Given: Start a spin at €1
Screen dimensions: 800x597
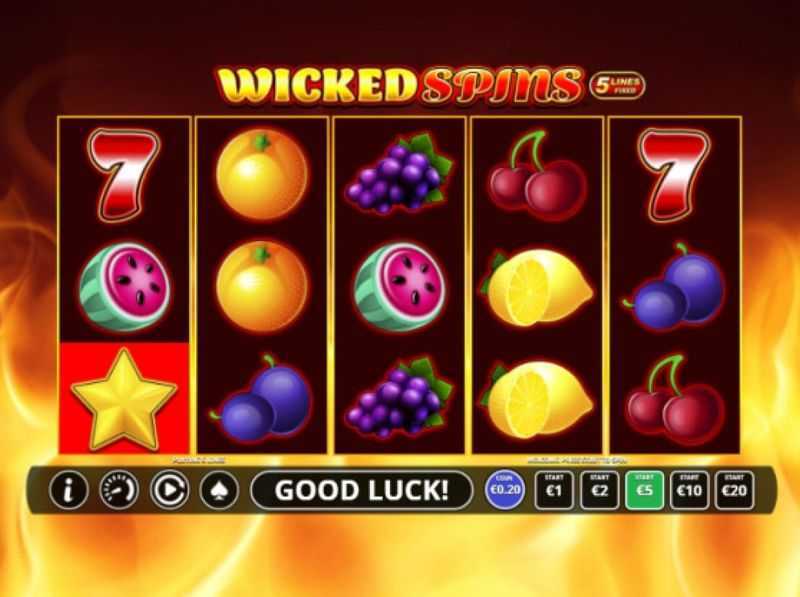Looking at the screenshot, I should click(554, 490).
